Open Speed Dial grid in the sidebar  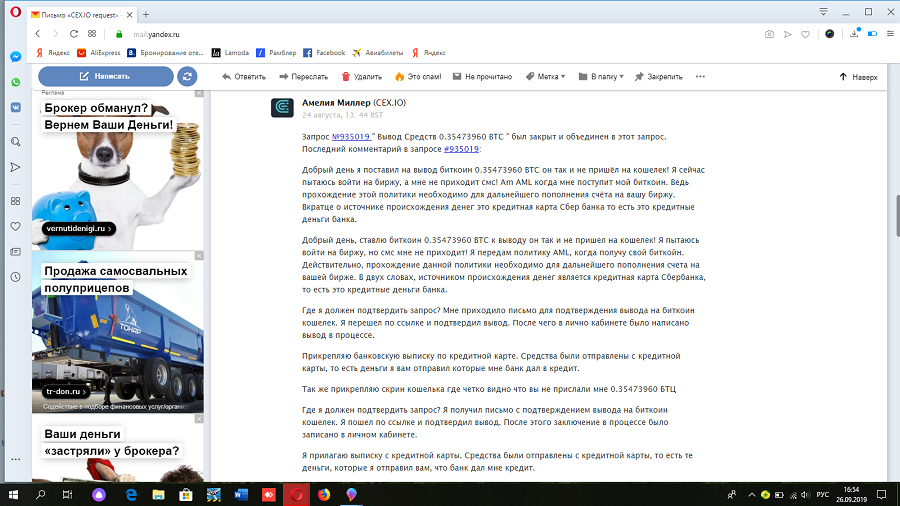pos(15,201)
